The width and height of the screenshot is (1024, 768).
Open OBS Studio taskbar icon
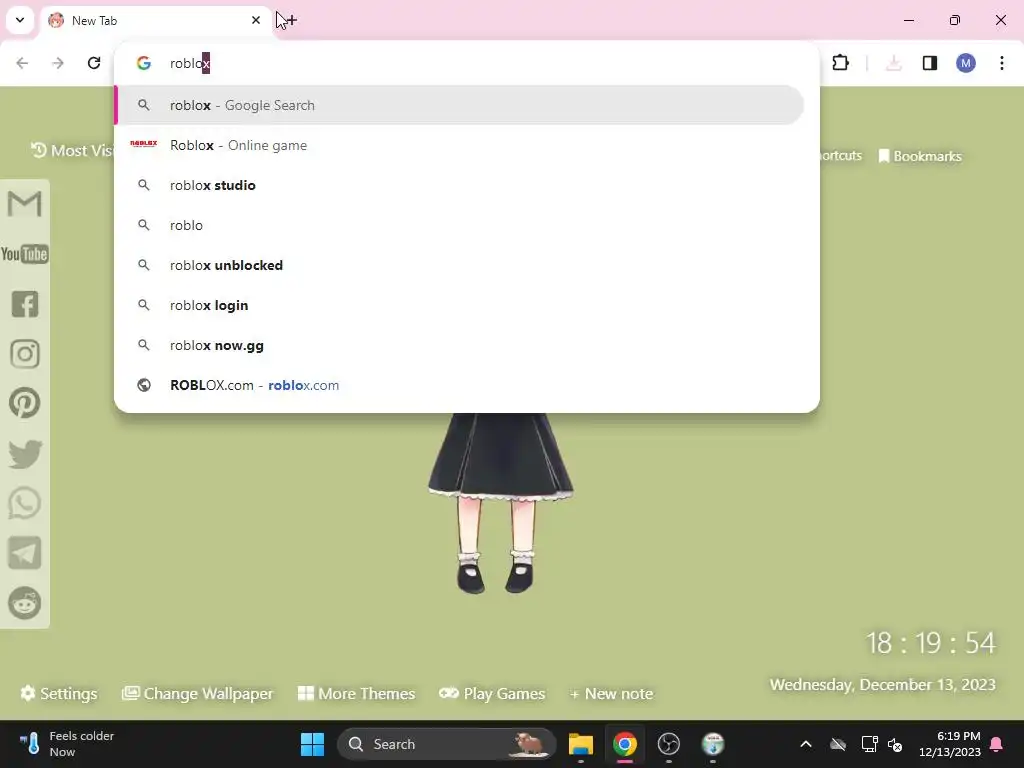click(669, 744)
